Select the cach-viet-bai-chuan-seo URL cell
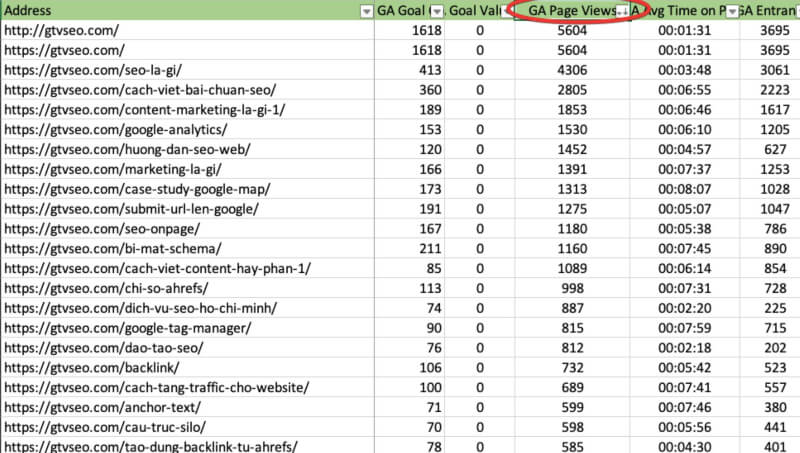 coord(188,90)
